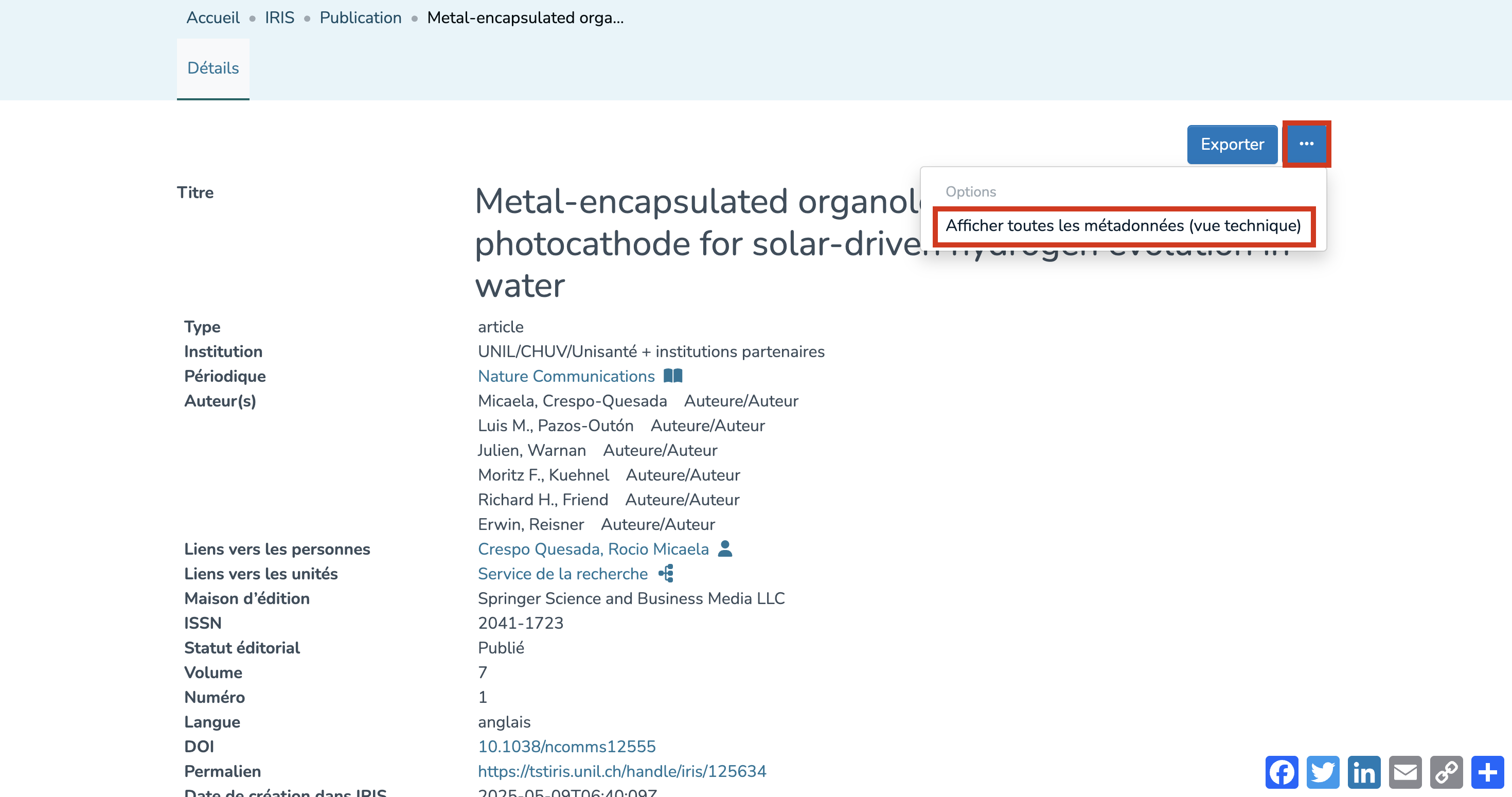This screenshot has width=1512, height=797.
Task: Click the Copy Link chain icon
Action: point(1446,772)
